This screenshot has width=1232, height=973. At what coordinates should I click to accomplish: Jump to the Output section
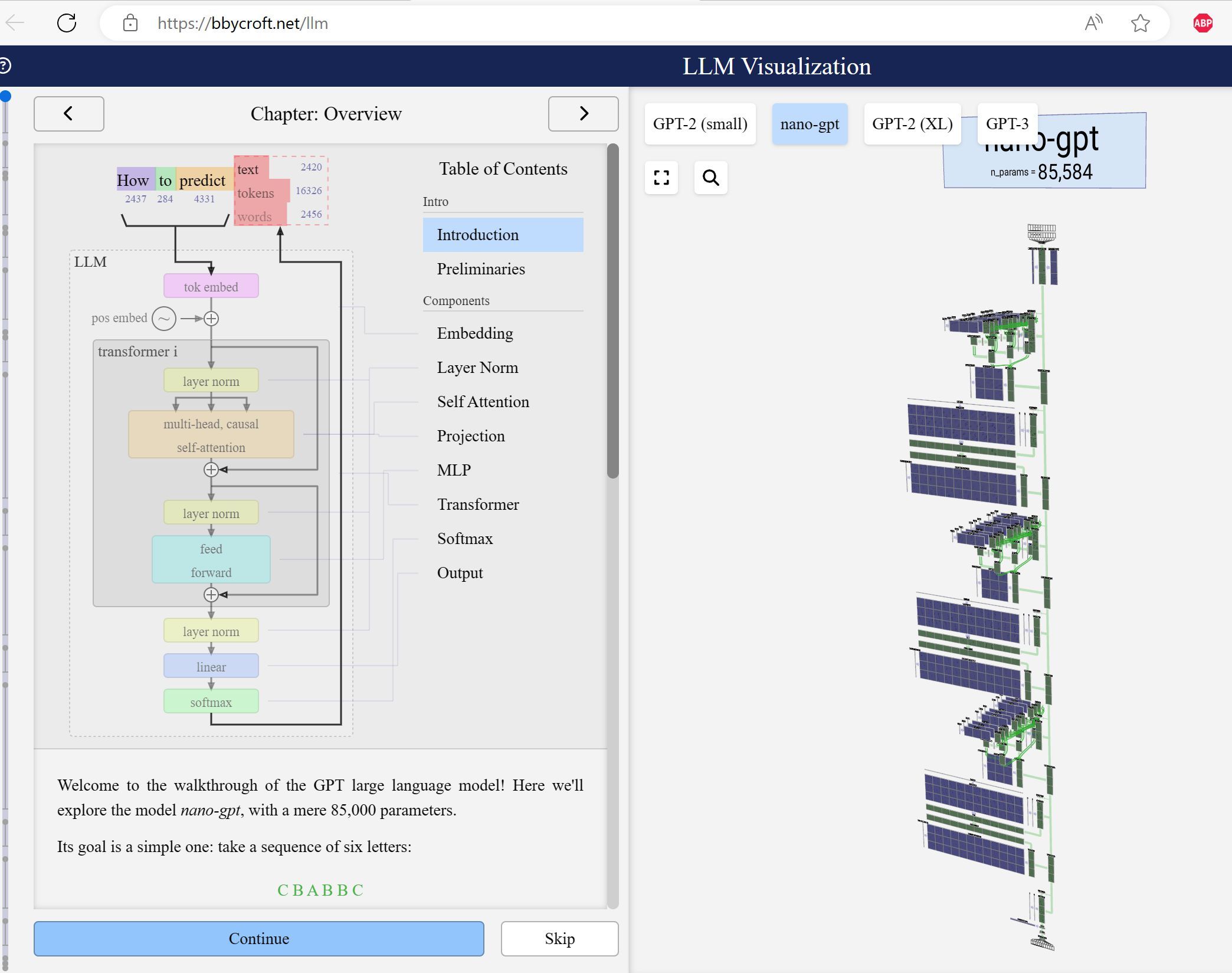(503, 573)
